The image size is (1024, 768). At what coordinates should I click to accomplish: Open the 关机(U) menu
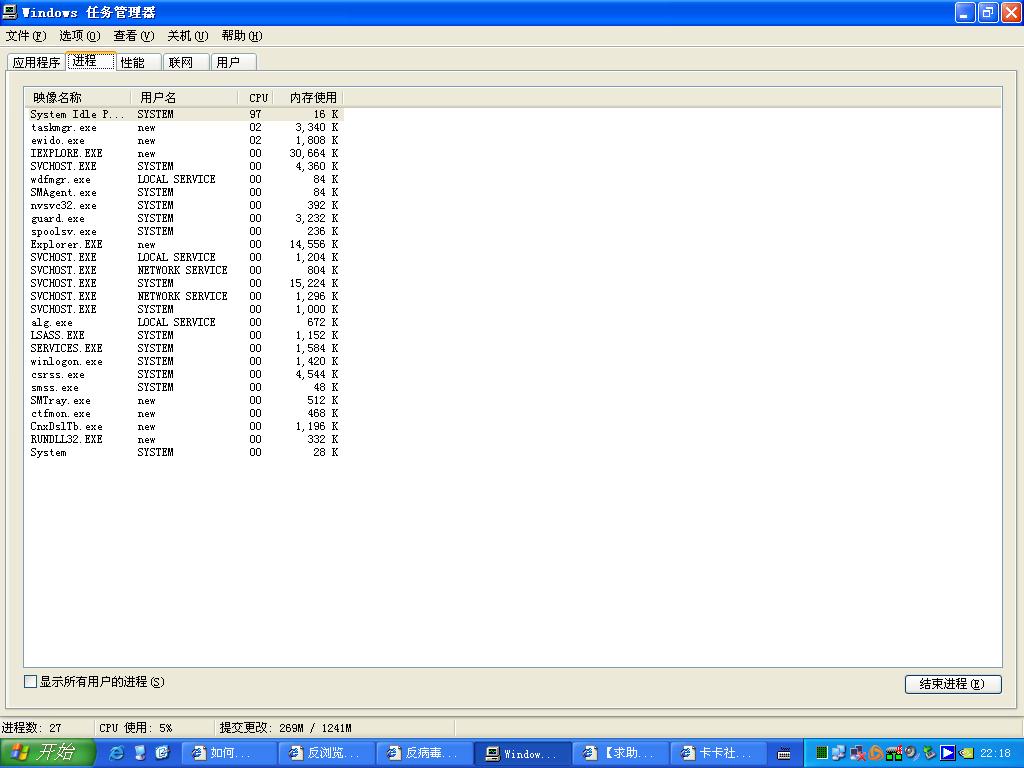[187, 36]
